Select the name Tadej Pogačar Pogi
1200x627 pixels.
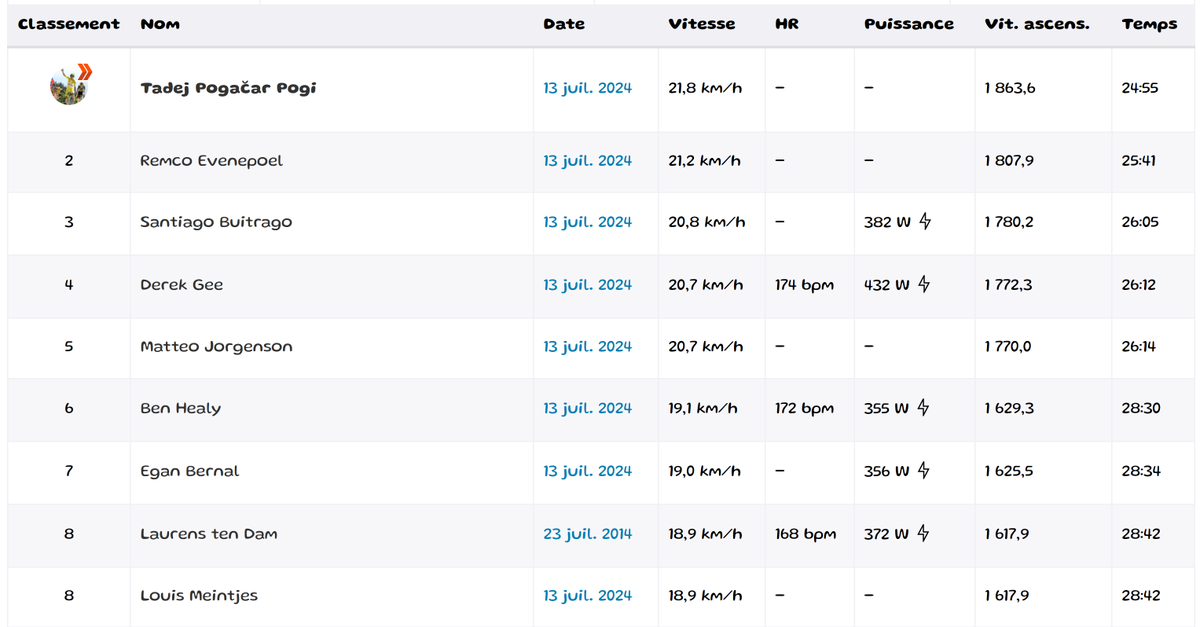228,88
